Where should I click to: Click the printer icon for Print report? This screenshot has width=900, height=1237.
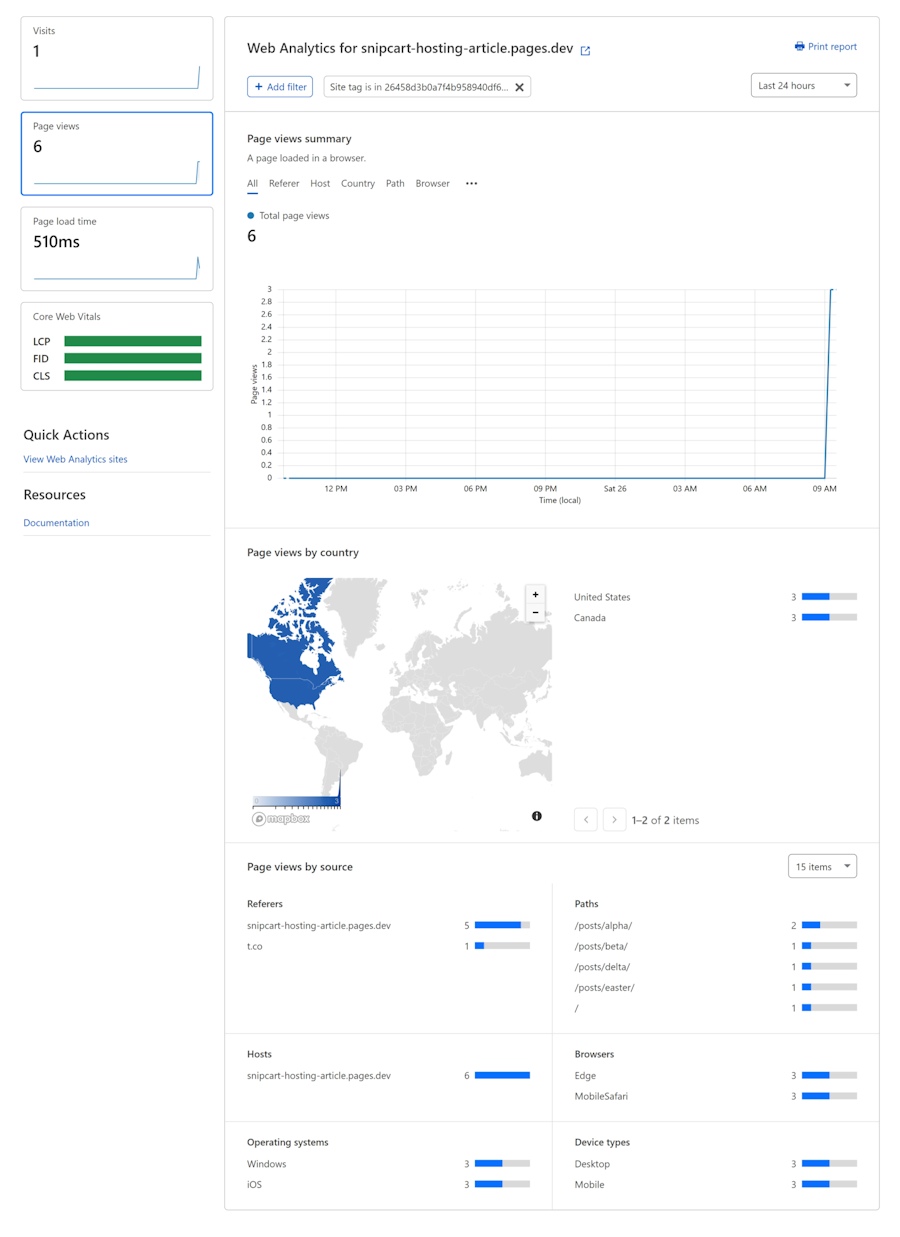pyautogui.click(x=799, y=47)
